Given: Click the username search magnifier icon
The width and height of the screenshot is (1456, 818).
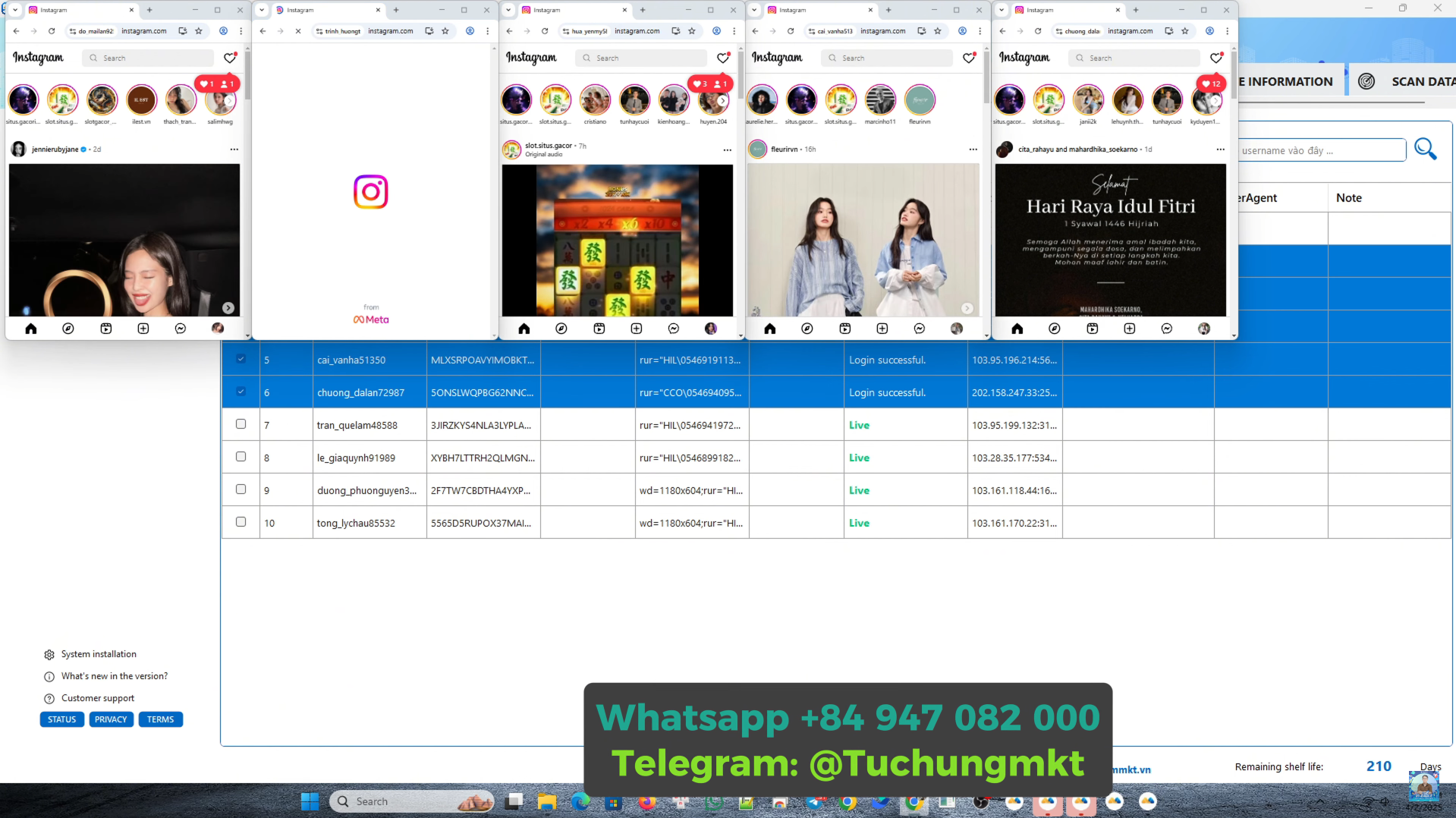Looking at the screenshot, I should [1426, 149].
